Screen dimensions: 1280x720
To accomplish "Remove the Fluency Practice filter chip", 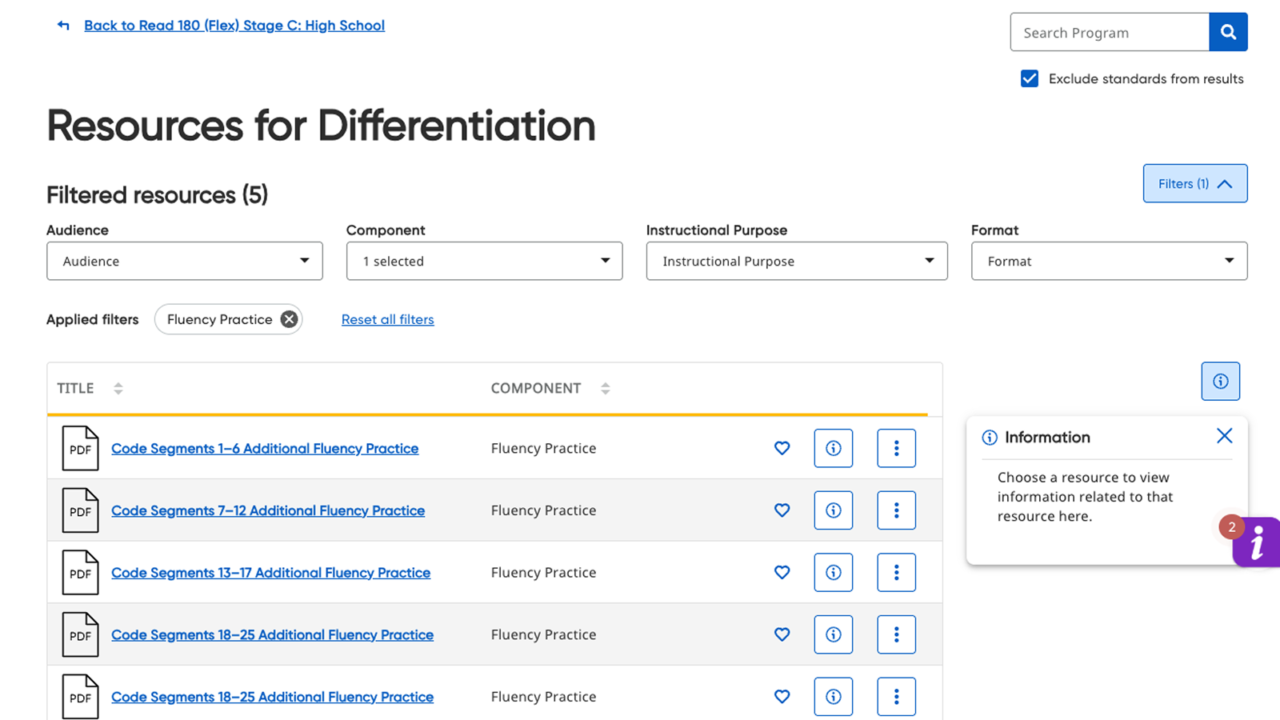I will point(289,319).
